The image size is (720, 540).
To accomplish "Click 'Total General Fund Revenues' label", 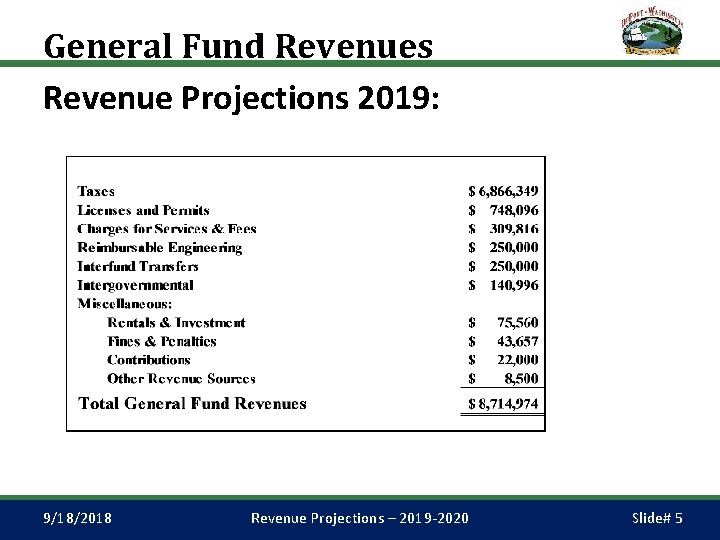I will [x=192, y=404].
